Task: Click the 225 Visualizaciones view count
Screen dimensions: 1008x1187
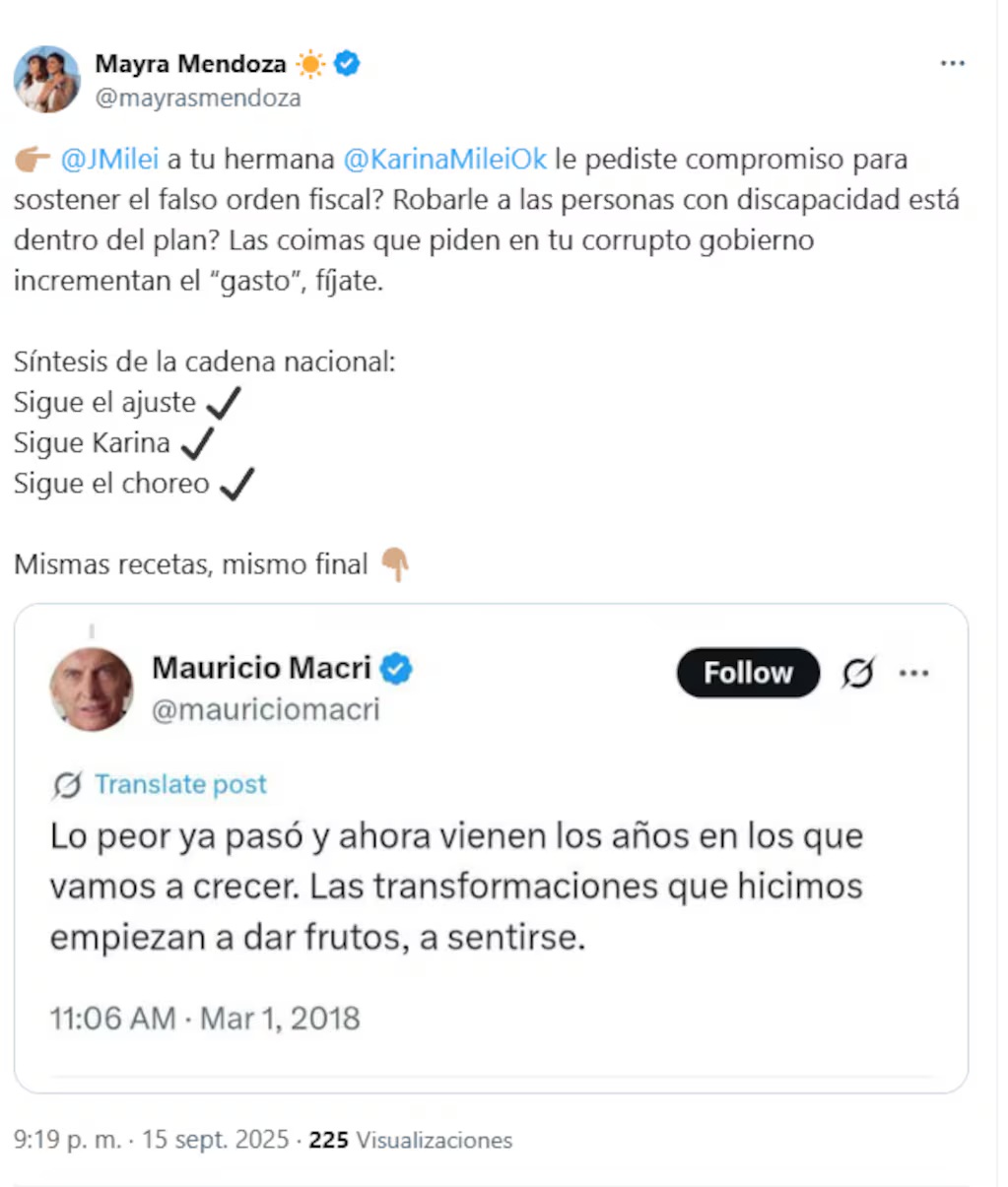Action: tap(410, 1140)
